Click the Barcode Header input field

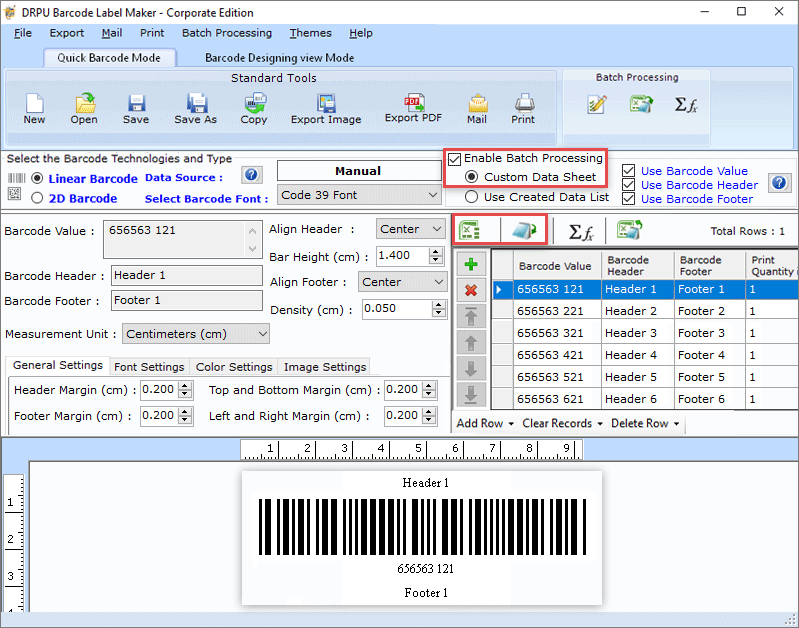tap(187, 275)
